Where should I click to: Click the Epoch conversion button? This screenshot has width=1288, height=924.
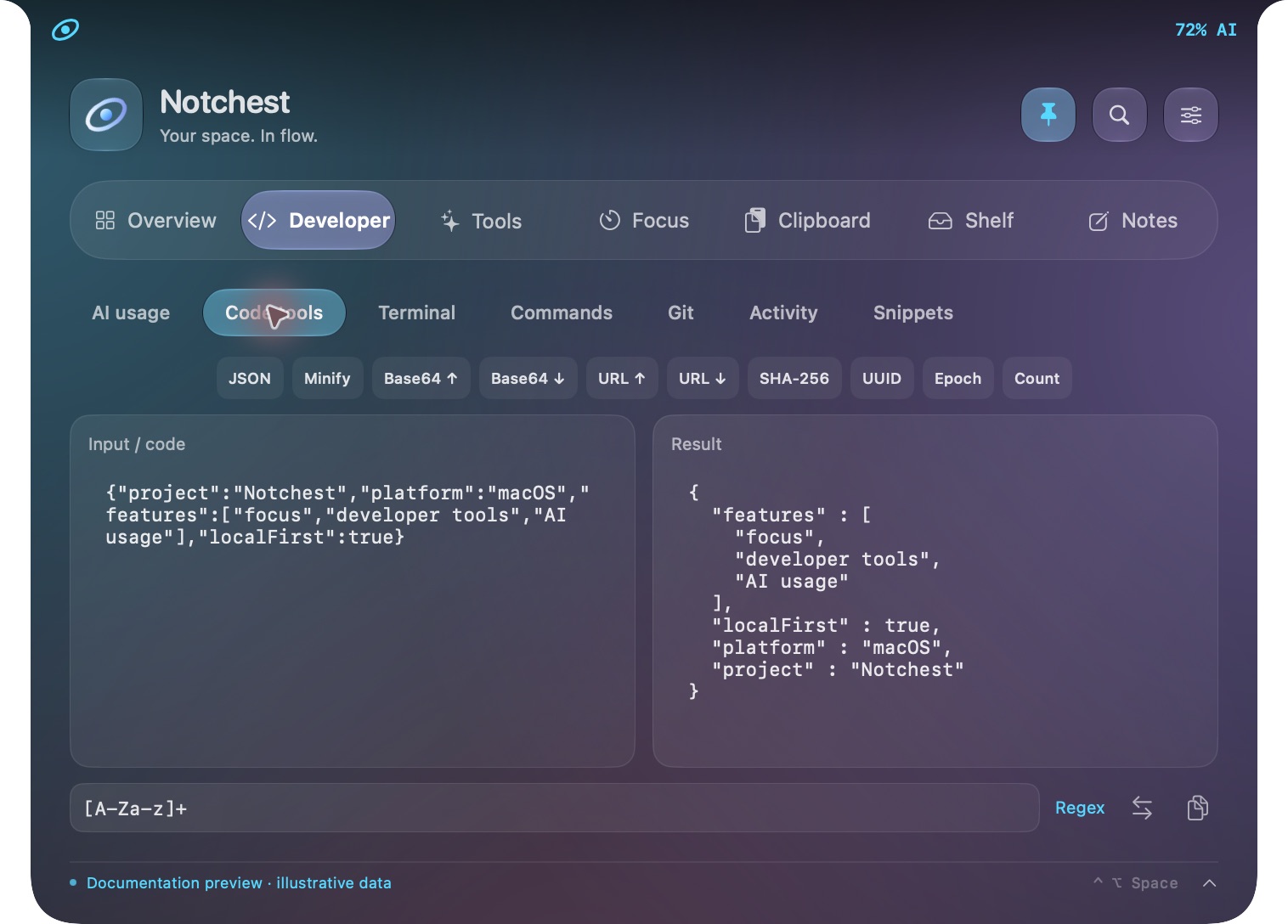958,379
